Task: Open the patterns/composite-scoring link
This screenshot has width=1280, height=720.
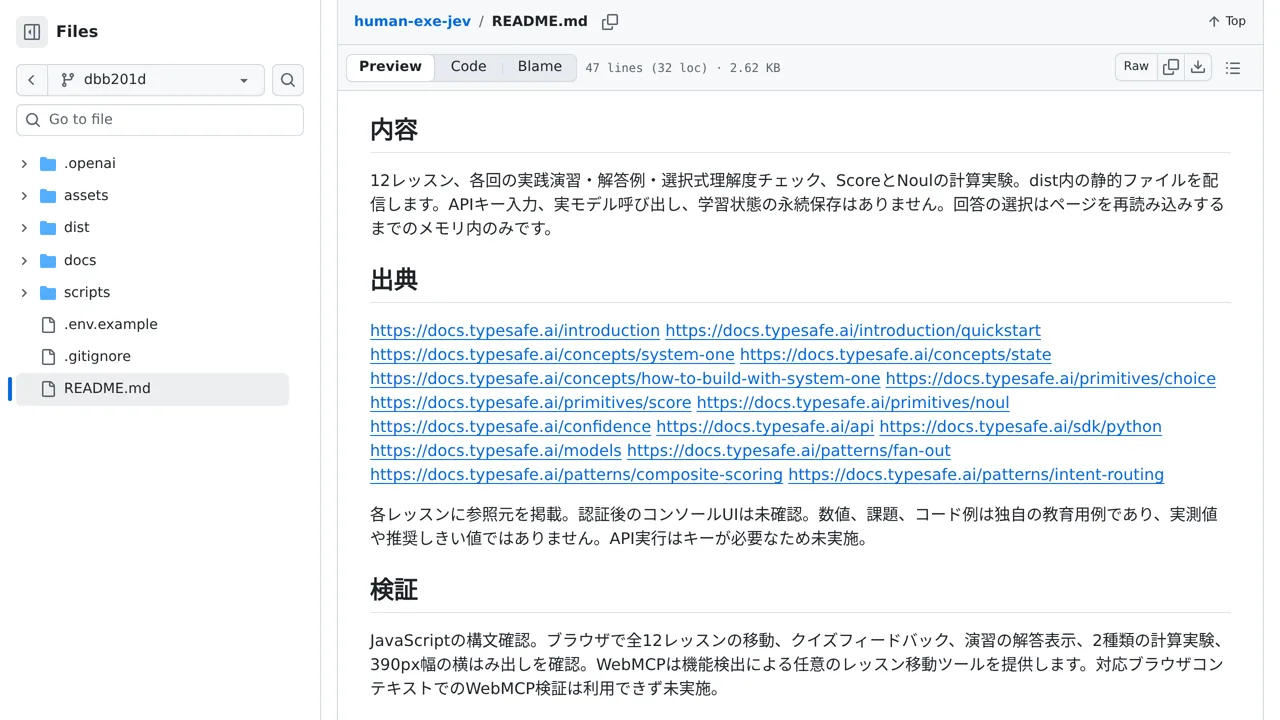Action: (576, 475)
